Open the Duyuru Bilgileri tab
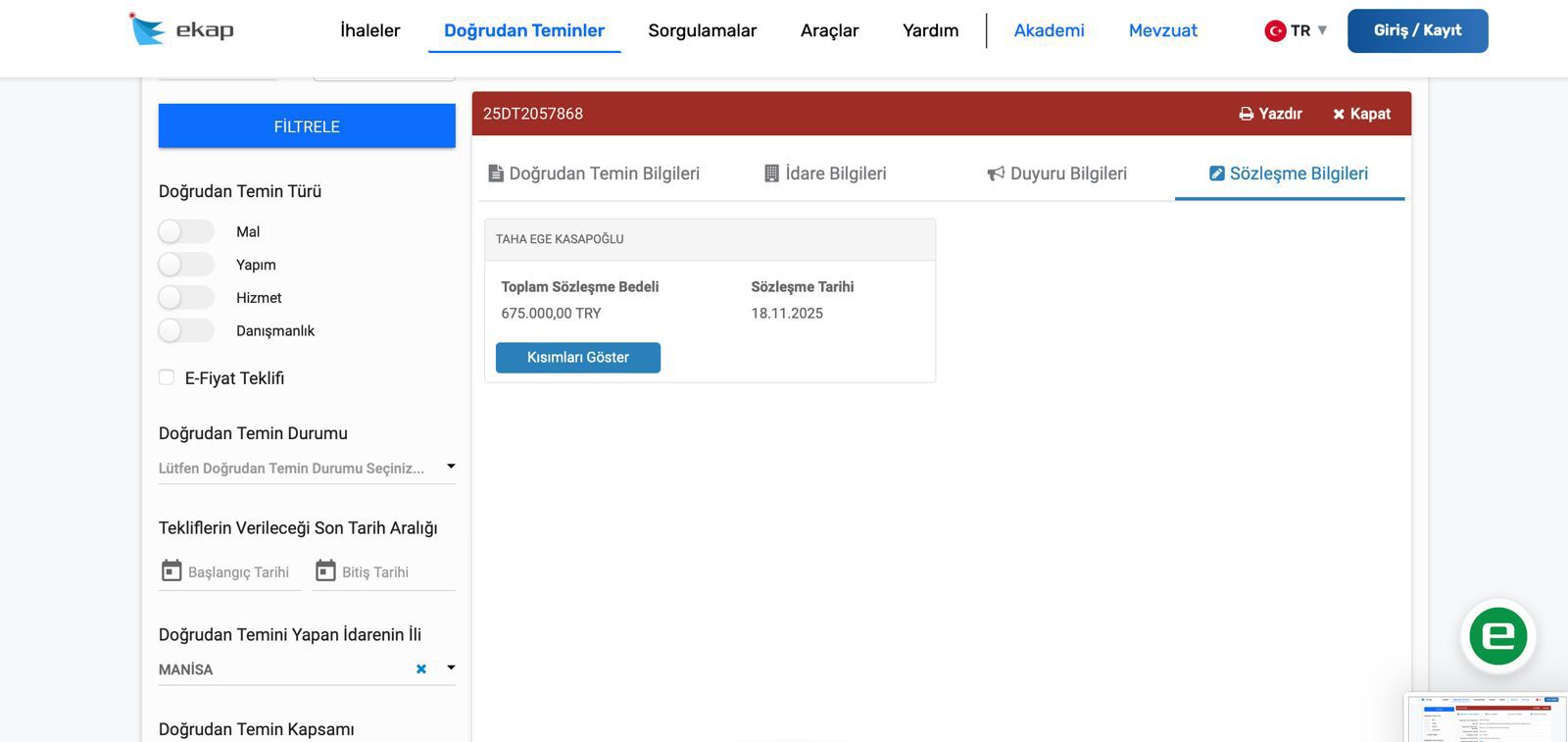 tap(1056, 173)
